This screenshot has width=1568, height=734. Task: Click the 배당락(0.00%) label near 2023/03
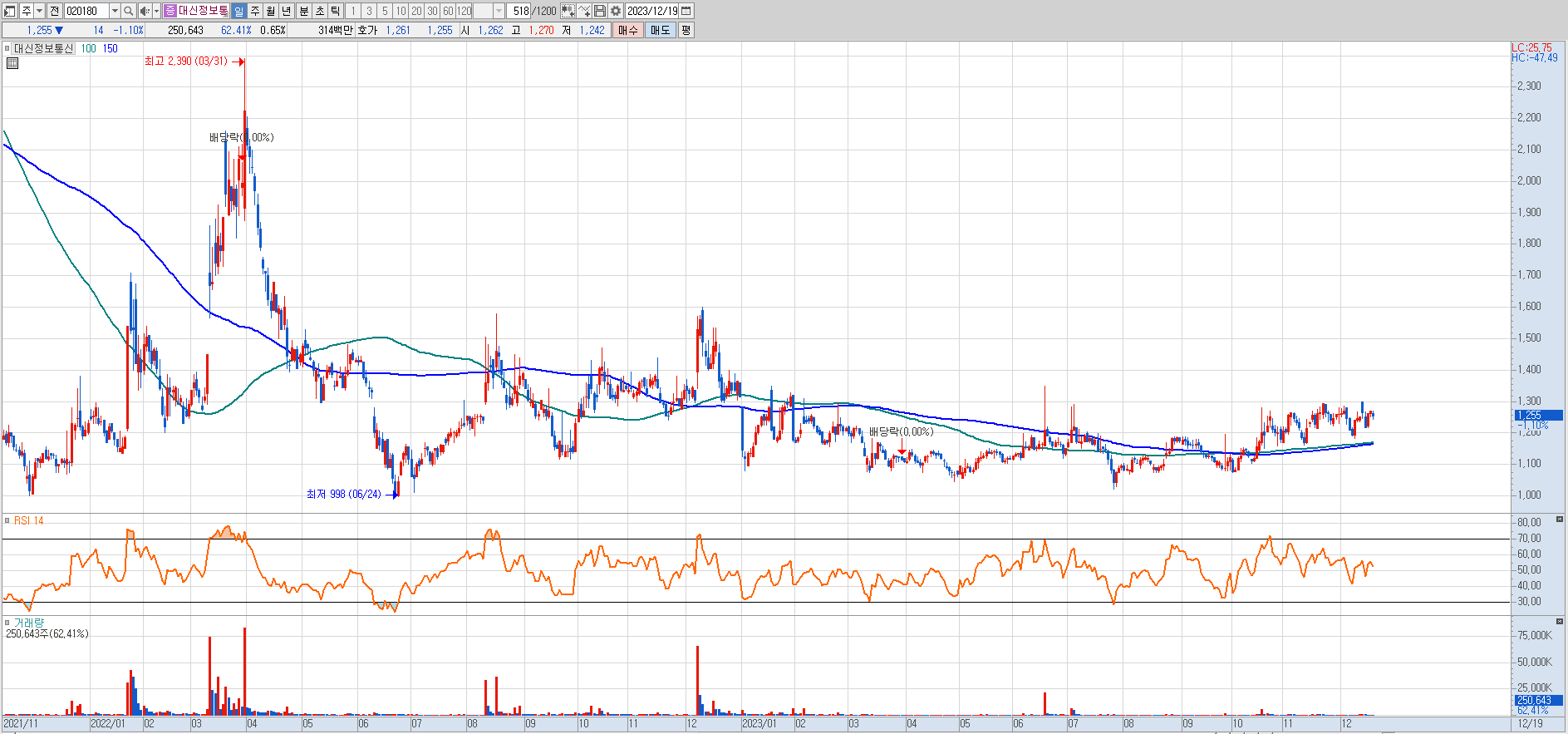click(x=901, y=431)
